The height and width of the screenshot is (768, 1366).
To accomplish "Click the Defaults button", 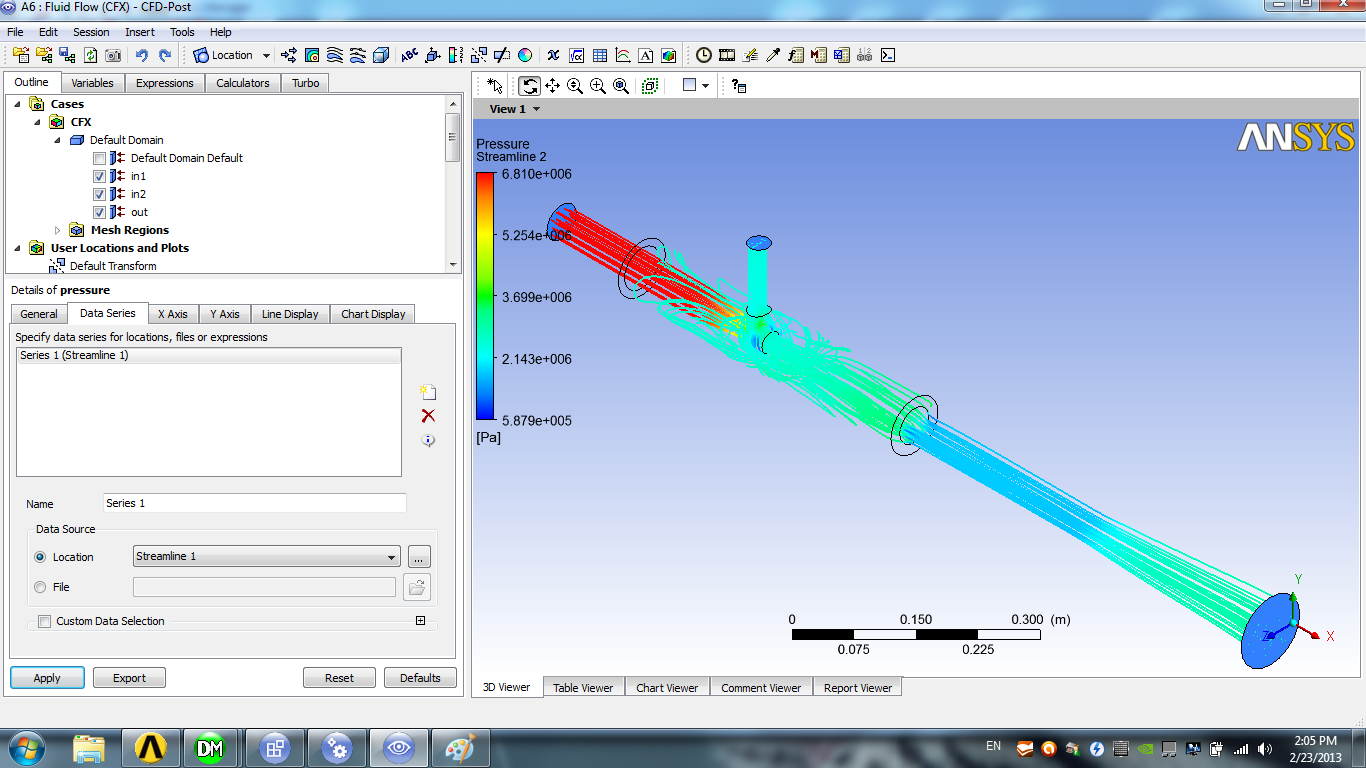I will point(420,678).
